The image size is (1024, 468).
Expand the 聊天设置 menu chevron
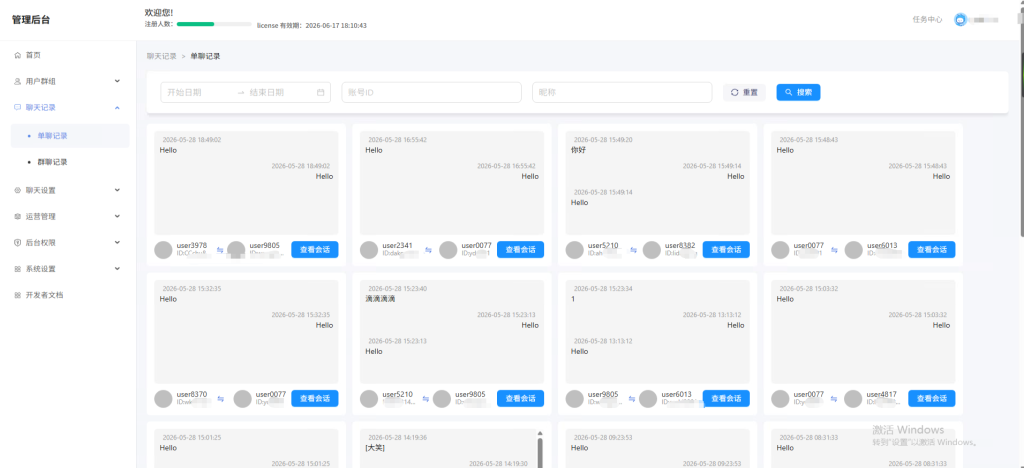pyautogui.click(x=117, y=190)
